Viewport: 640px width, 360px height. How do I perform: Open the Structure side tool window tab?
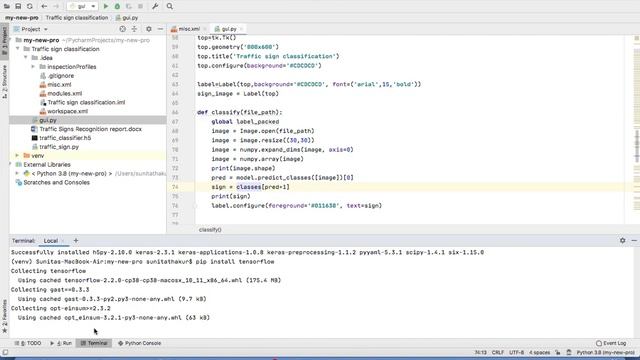coord(4,82)
